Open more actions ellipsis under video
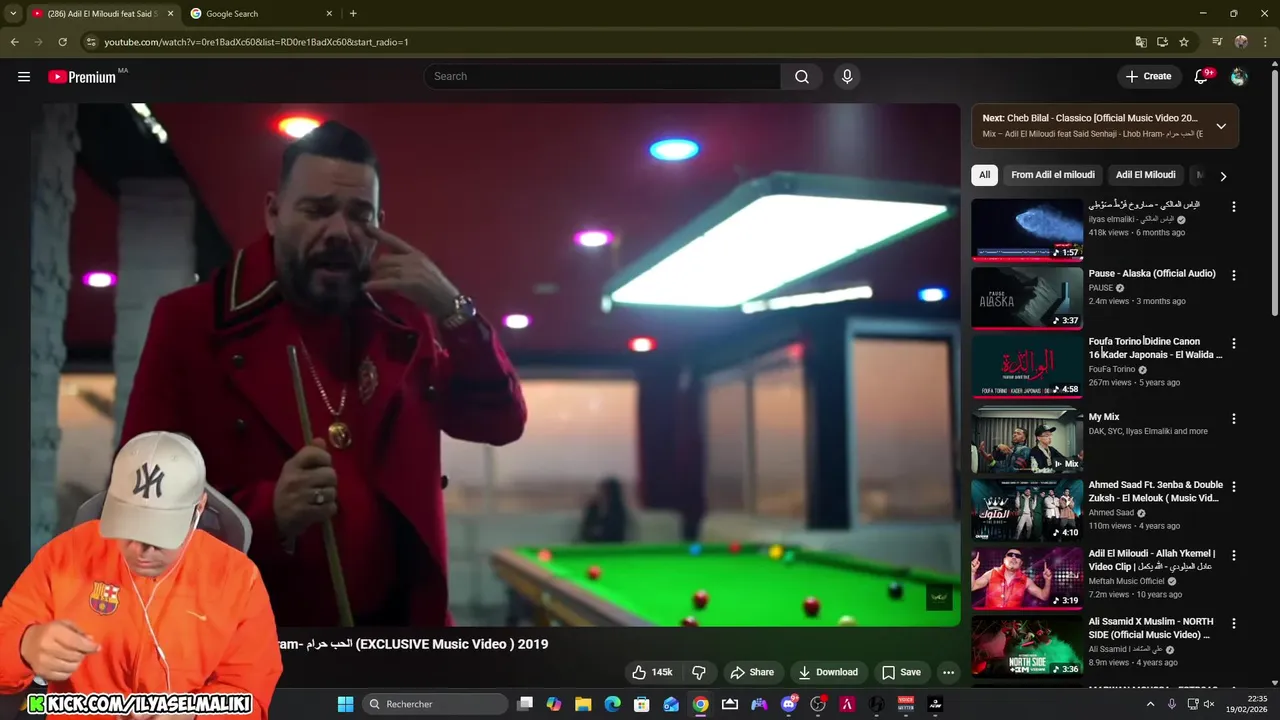Viewport: 1280px width, 720px height. click(x=948, y=672)
